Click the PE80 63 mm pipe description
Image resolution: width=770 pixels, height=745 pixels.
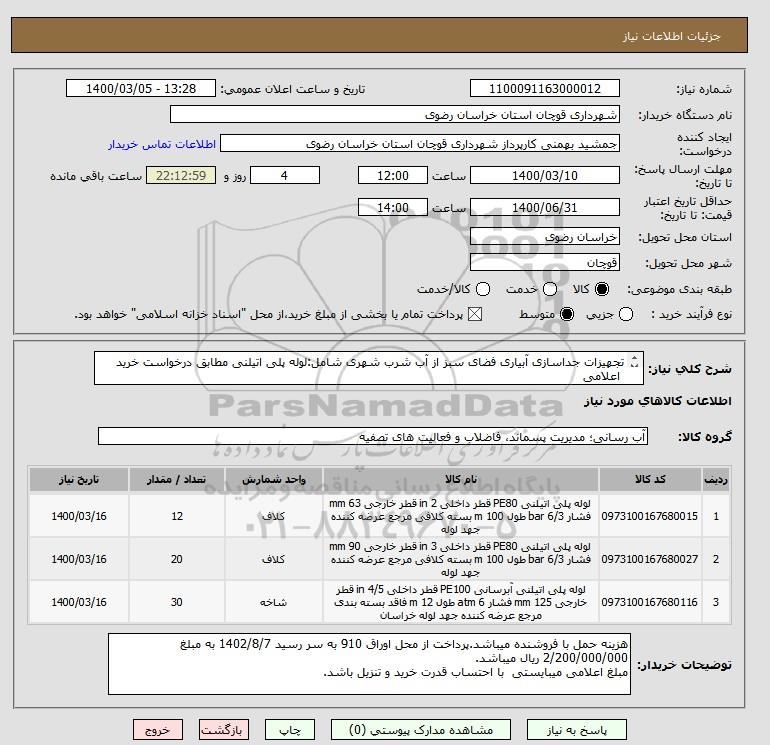pyautogui.click(x=461, y=516)
